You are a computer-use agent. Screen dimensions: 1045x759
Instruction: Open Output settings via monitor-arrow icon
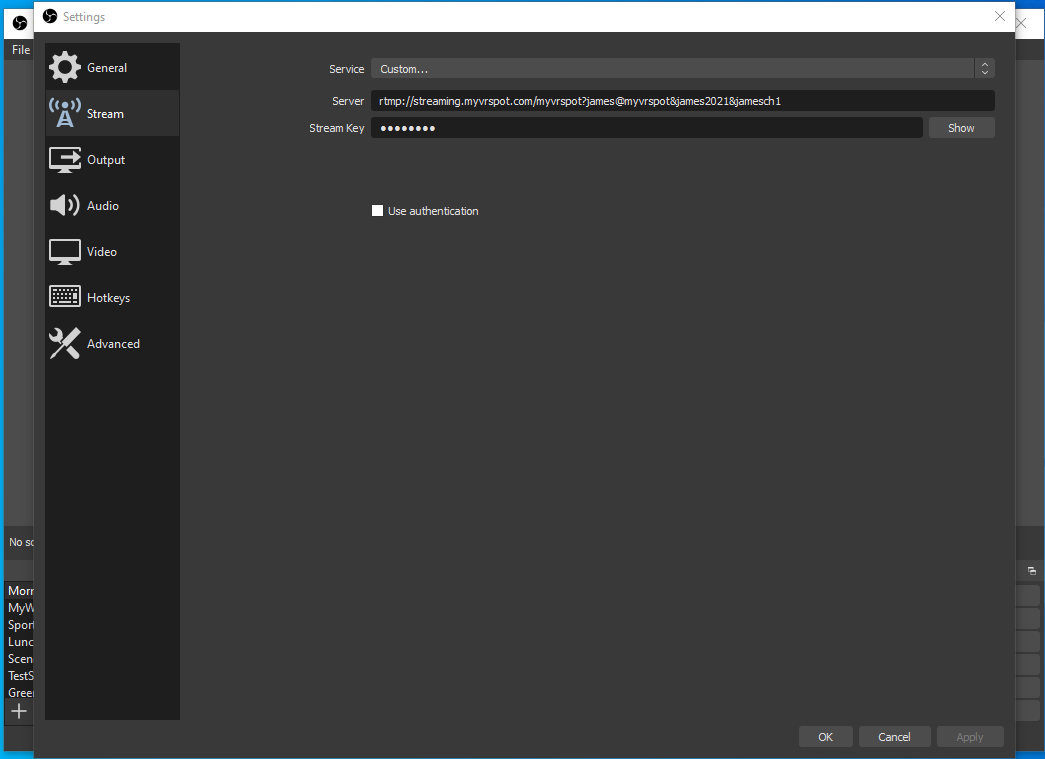65,160
